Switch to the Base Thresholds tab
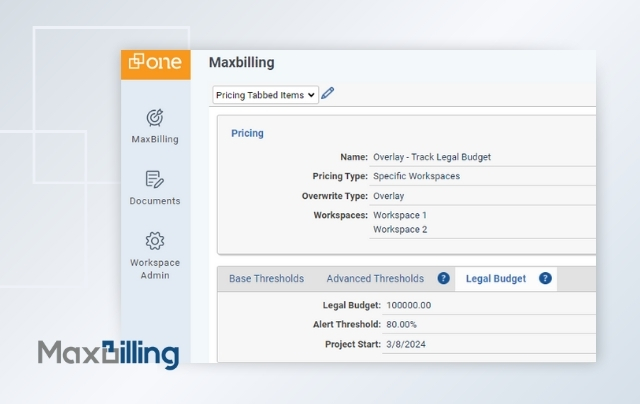 coord(267,278)
